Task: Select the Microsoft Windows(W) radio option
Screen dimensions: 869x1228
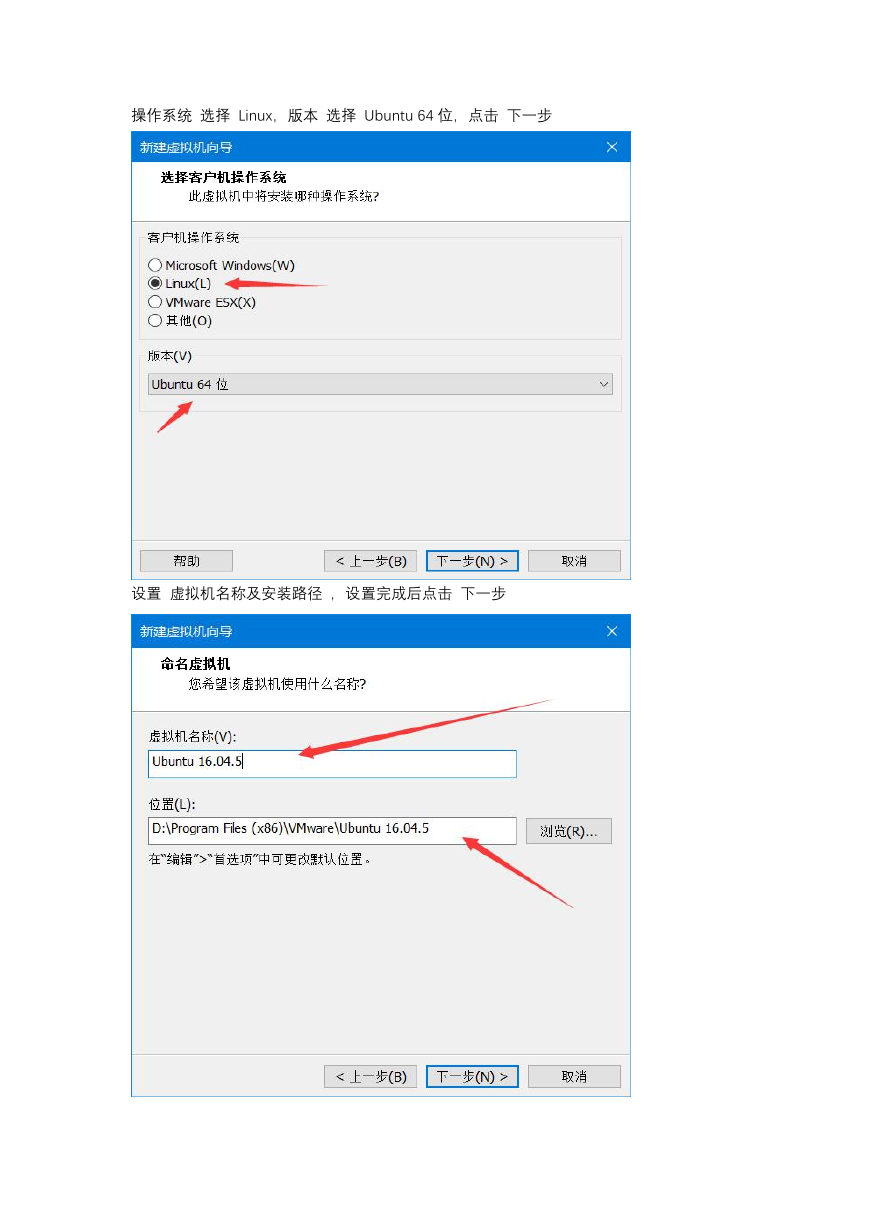Action: click(221, 265)
